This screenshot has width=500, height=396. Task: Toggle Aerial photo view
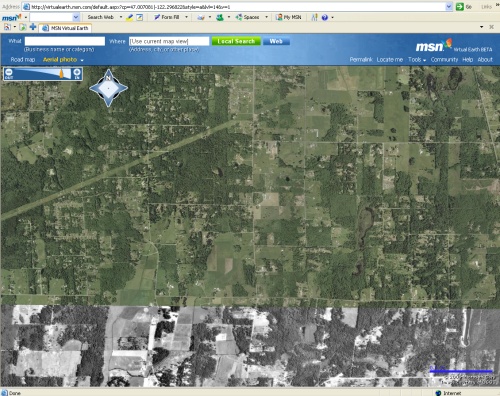tap(60, 60)
